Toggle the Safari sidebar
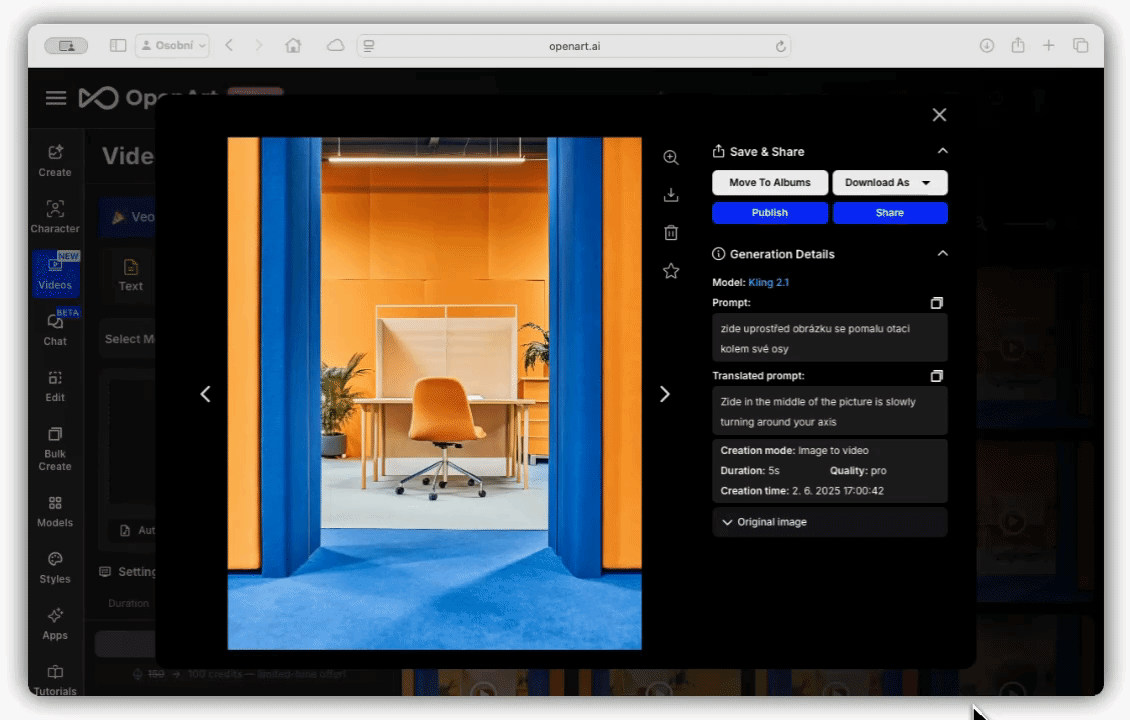 [x=117, y=45]
